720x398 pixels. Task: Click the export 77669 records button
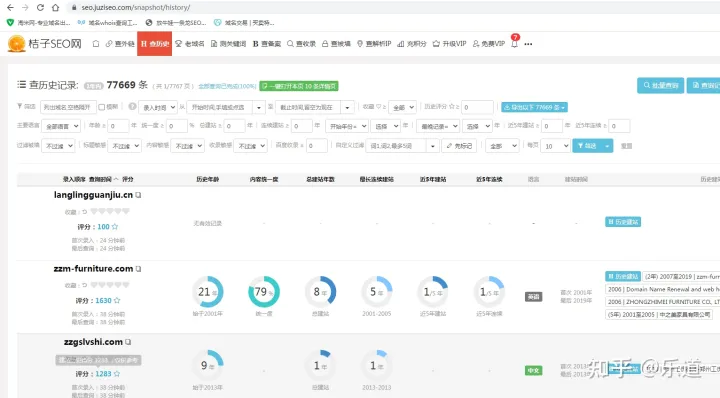534,107
